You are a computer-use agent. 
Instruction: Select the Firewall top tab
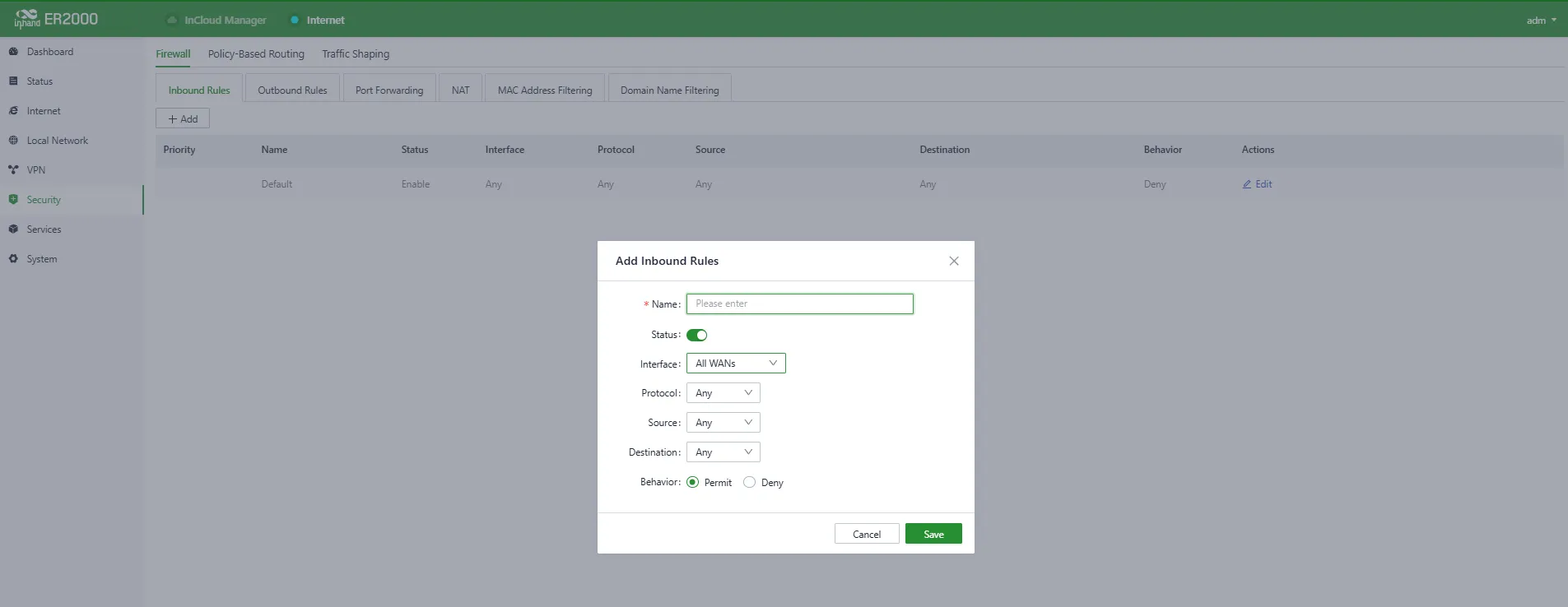[x=173, y=54]
